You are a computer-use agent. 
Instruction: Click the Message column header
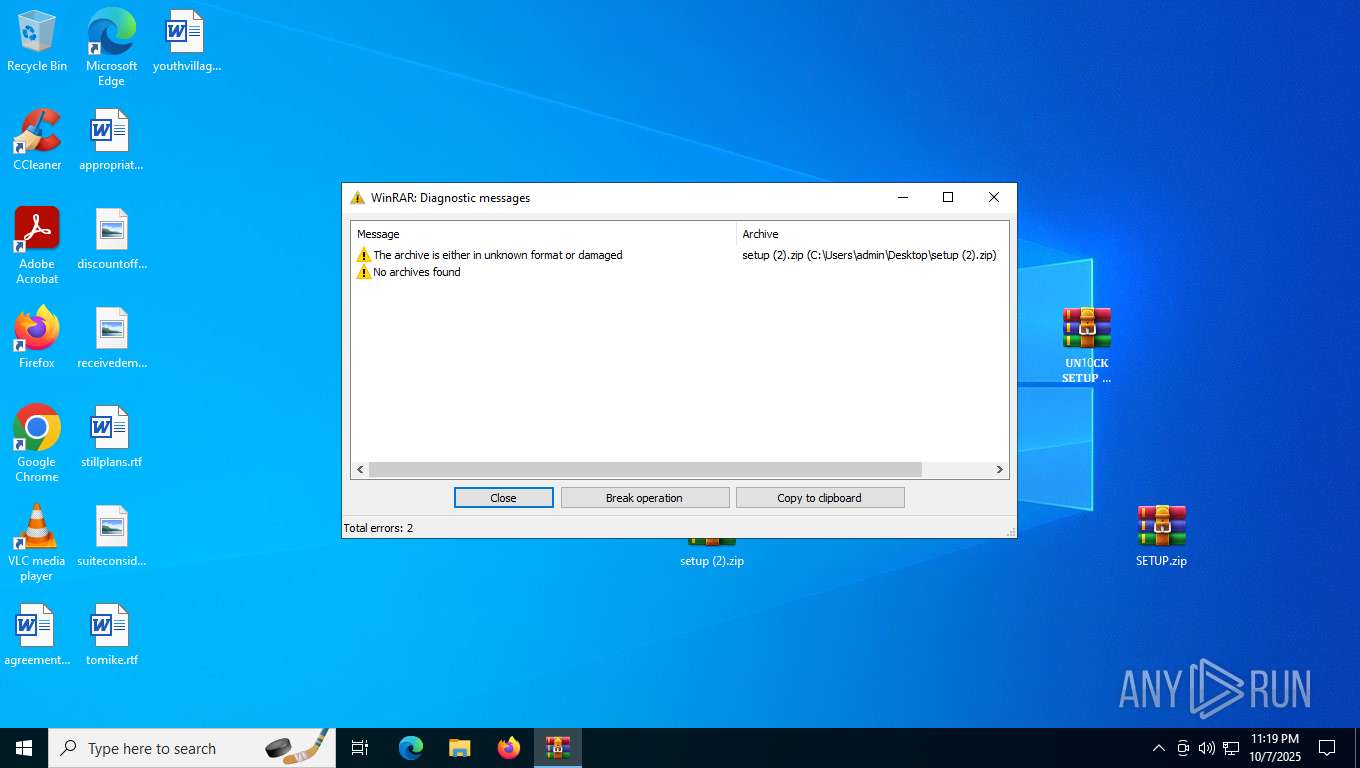(544, 234)
